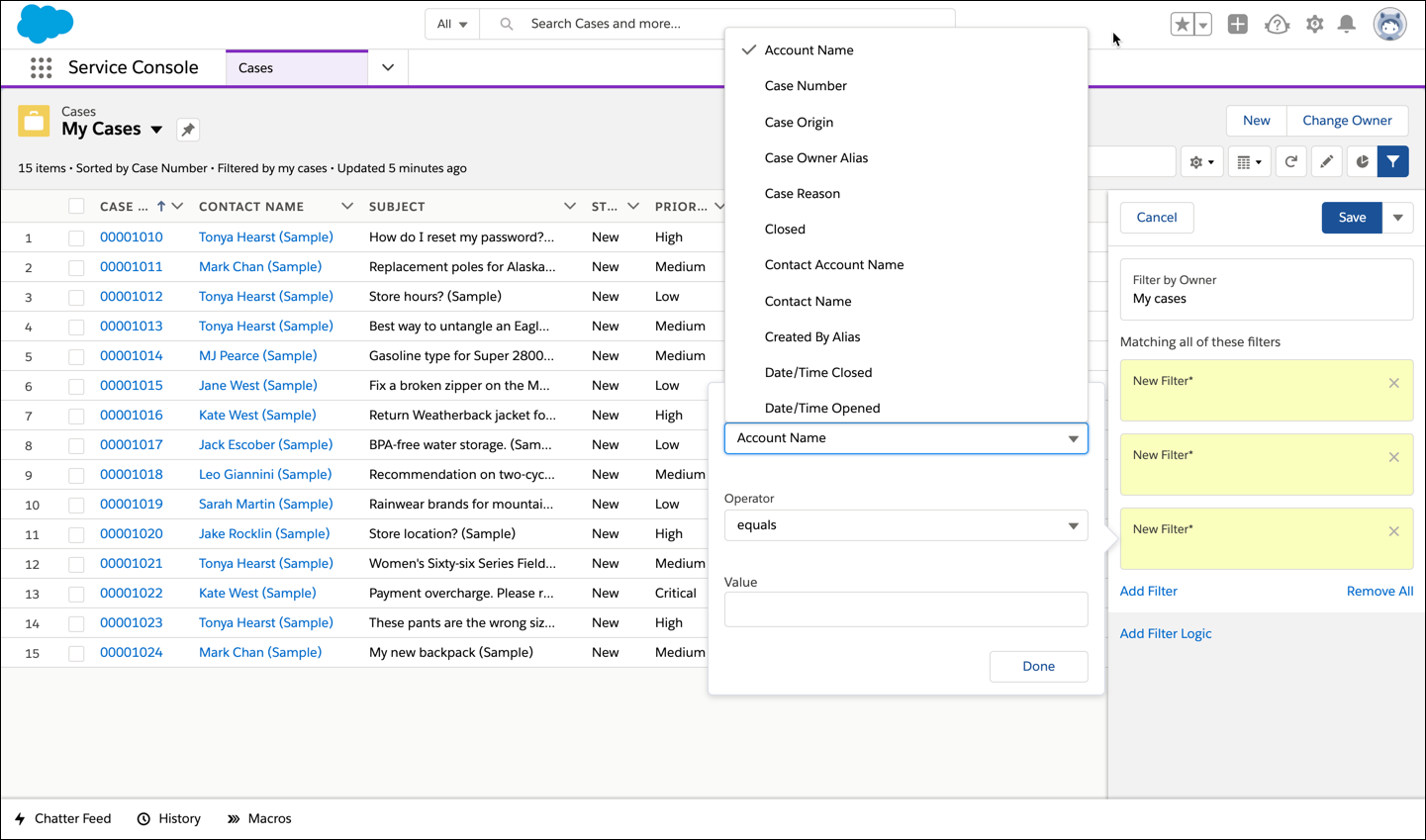Click the Remove All link

click(1379, 592)
